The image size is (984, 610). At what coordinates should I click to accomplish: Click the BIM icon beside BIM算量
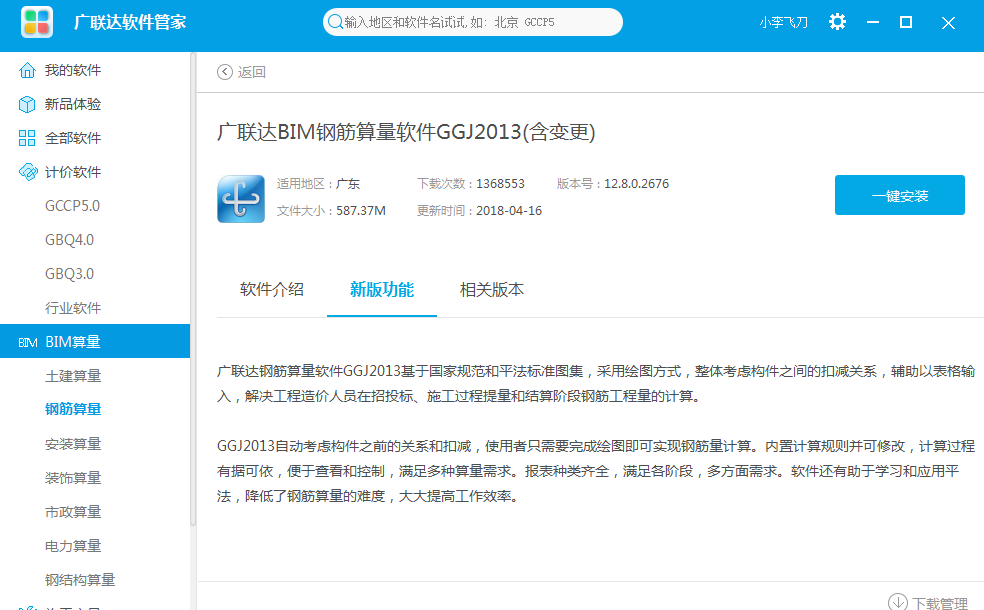28,342
